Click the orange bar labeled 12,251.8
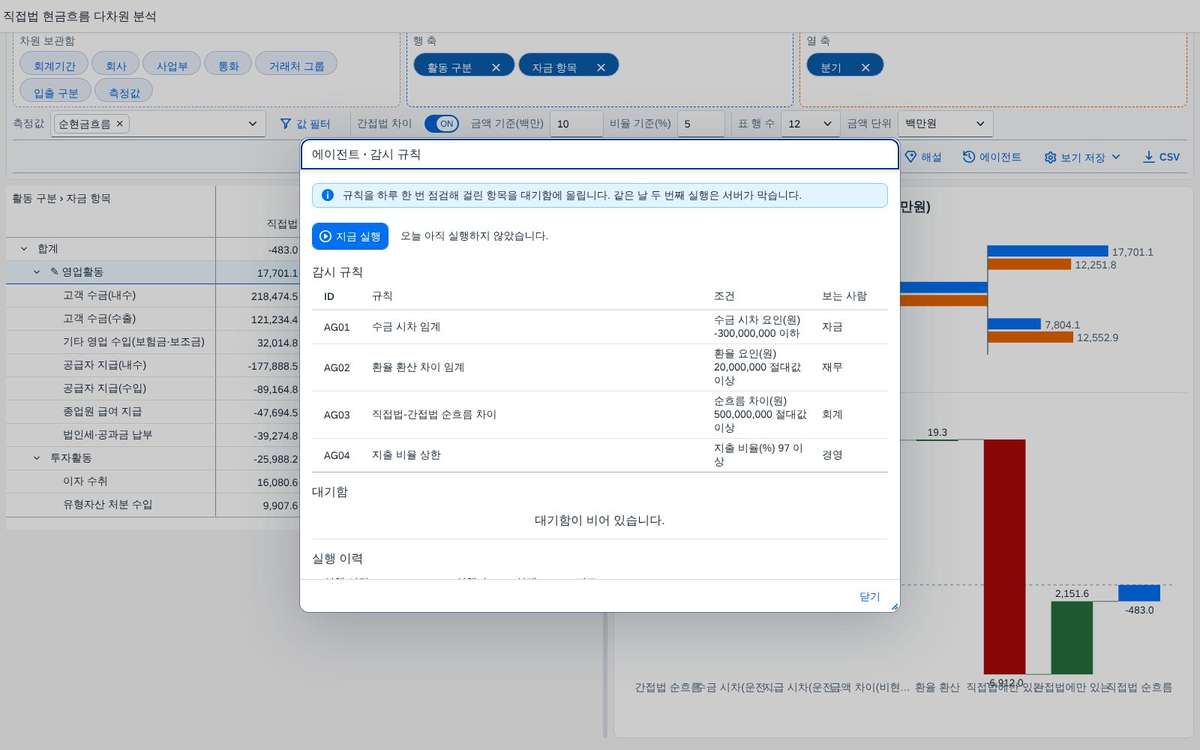This screenshot has width=1200, height=750. (1030, 264)
